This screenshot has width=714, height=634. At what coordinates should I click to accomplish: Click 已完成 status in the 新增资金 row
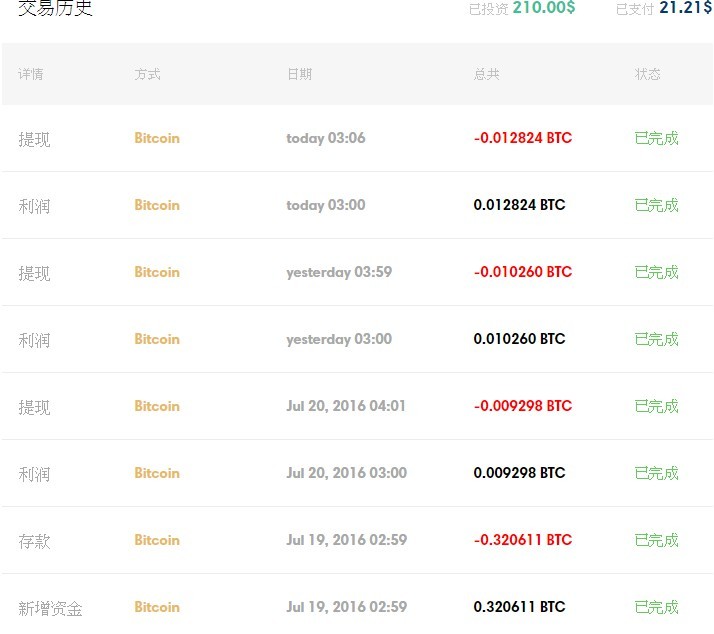tap(657, 607)
